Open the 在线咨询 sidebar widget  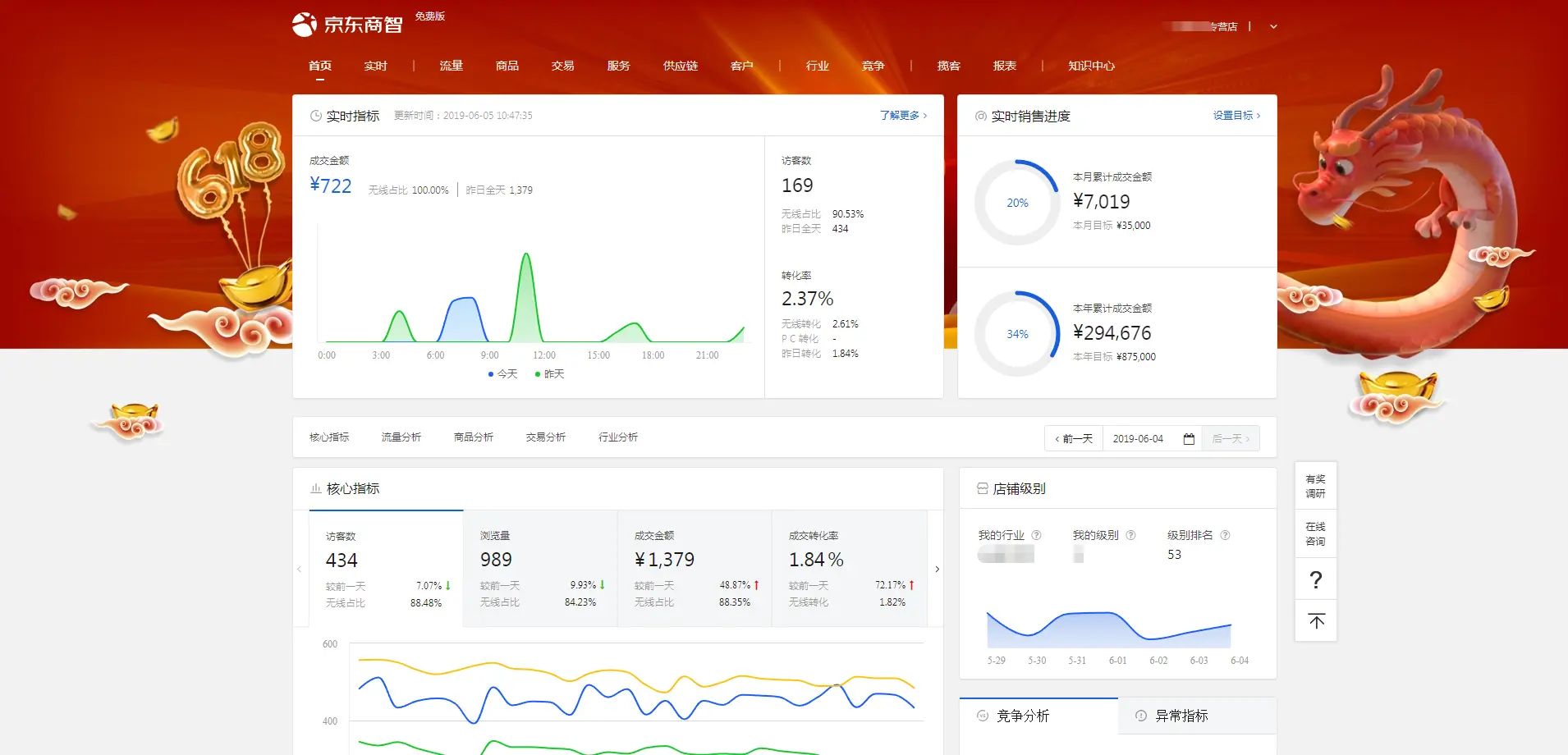1315,533
